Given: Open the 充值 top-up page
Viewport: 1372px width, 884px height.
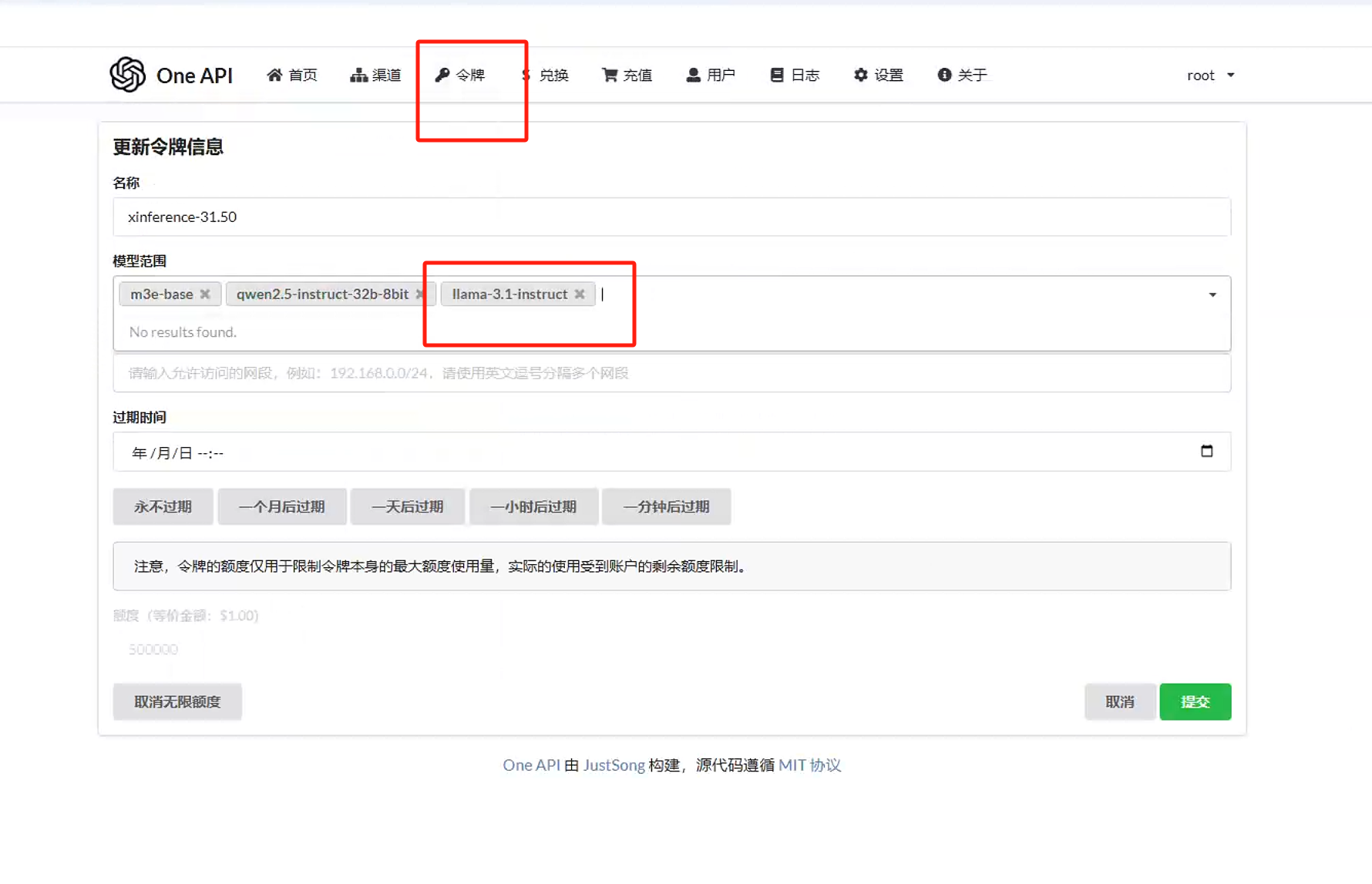Looking at the screenshot, I should [x=627, y=75].
